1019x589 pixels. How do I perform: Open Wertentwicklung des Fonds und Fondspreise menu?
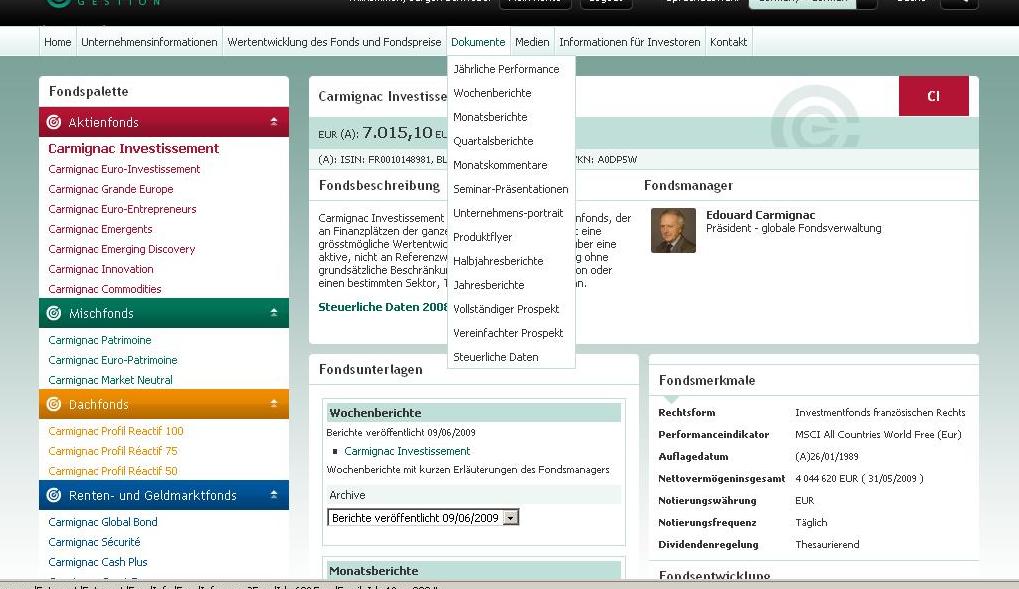[334, 42]
